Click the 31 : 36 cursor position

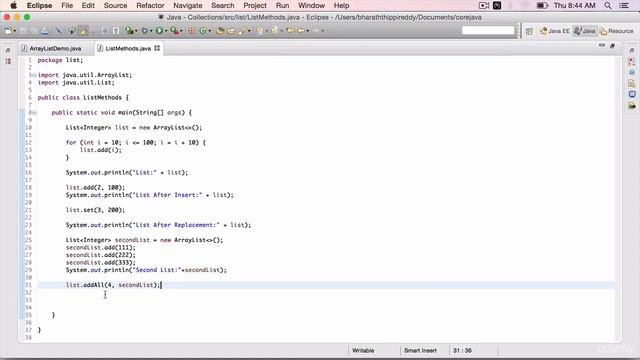[462, 351]
